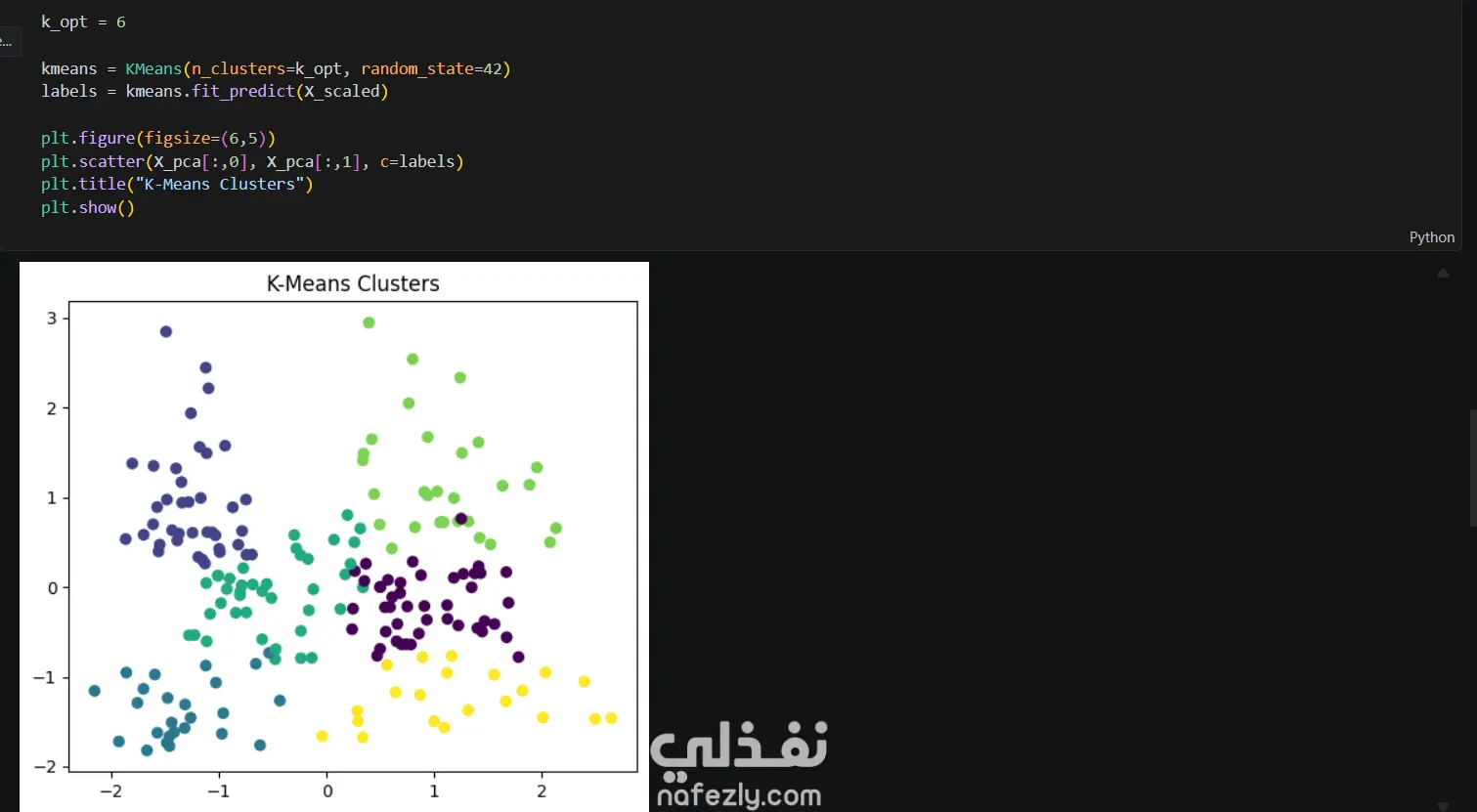Click the K-Means Clusters plot title

coord(353,283)
